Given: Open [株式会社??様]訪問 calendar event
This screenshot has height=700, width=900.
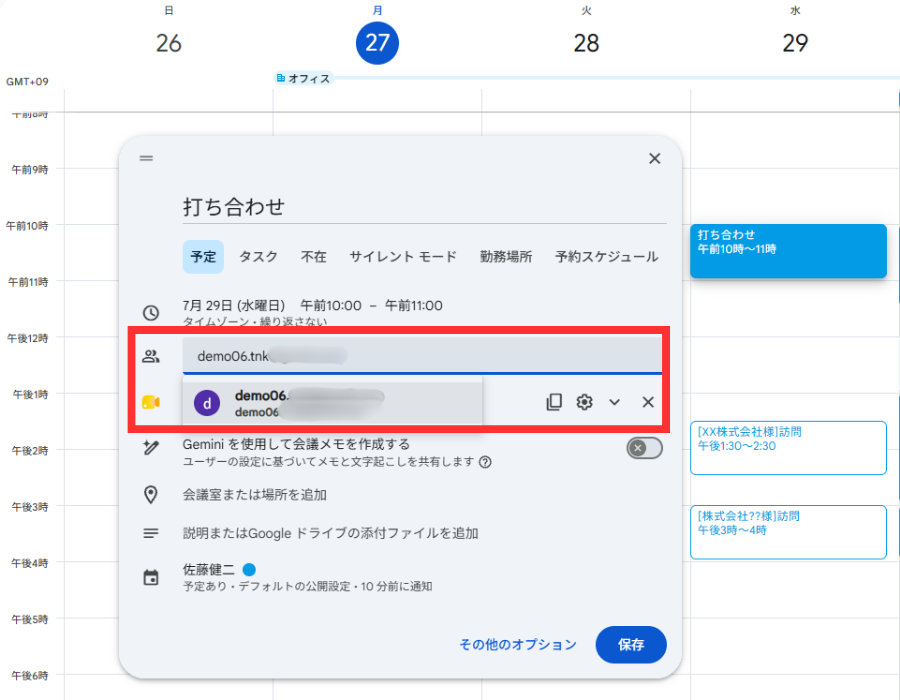Looking at the screenshot, I should [x=788, y=532].
